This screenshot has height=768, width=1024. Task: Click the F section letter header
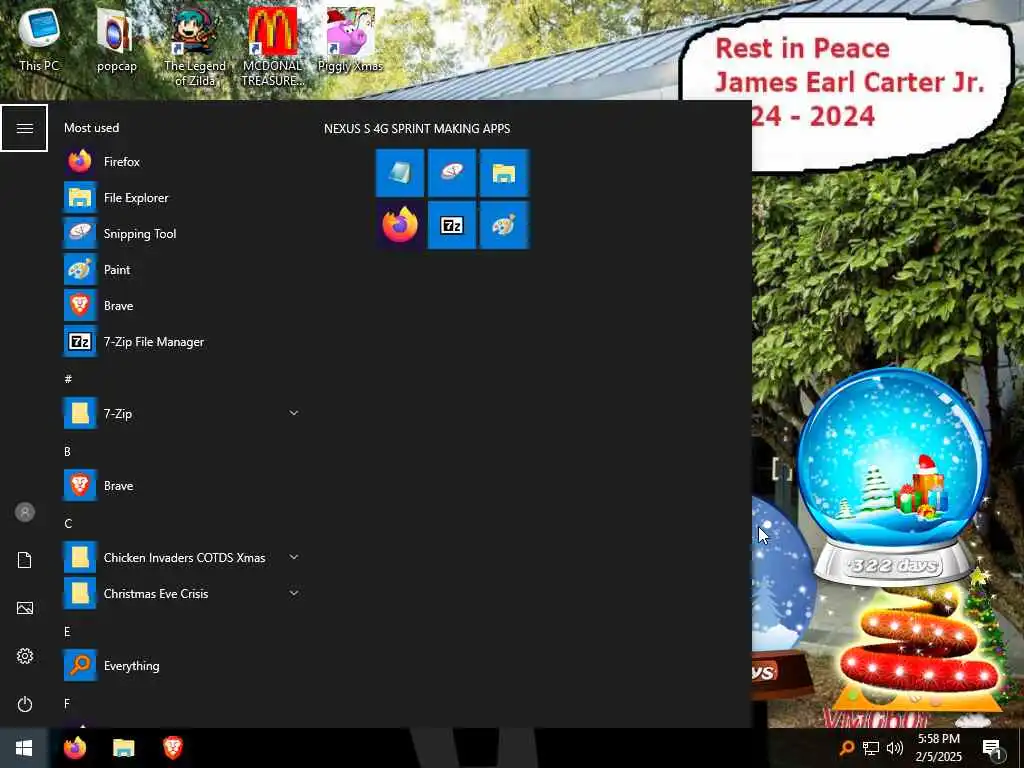67,703
